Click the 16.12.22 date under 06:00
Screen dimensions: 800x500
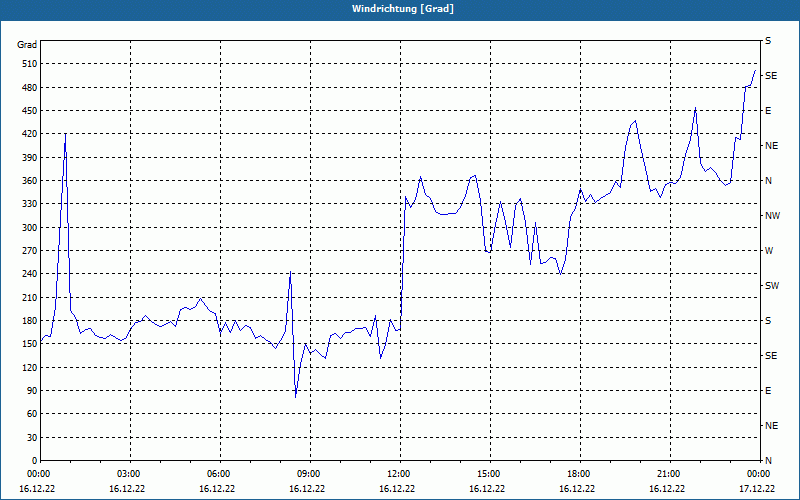click(217, 488)
